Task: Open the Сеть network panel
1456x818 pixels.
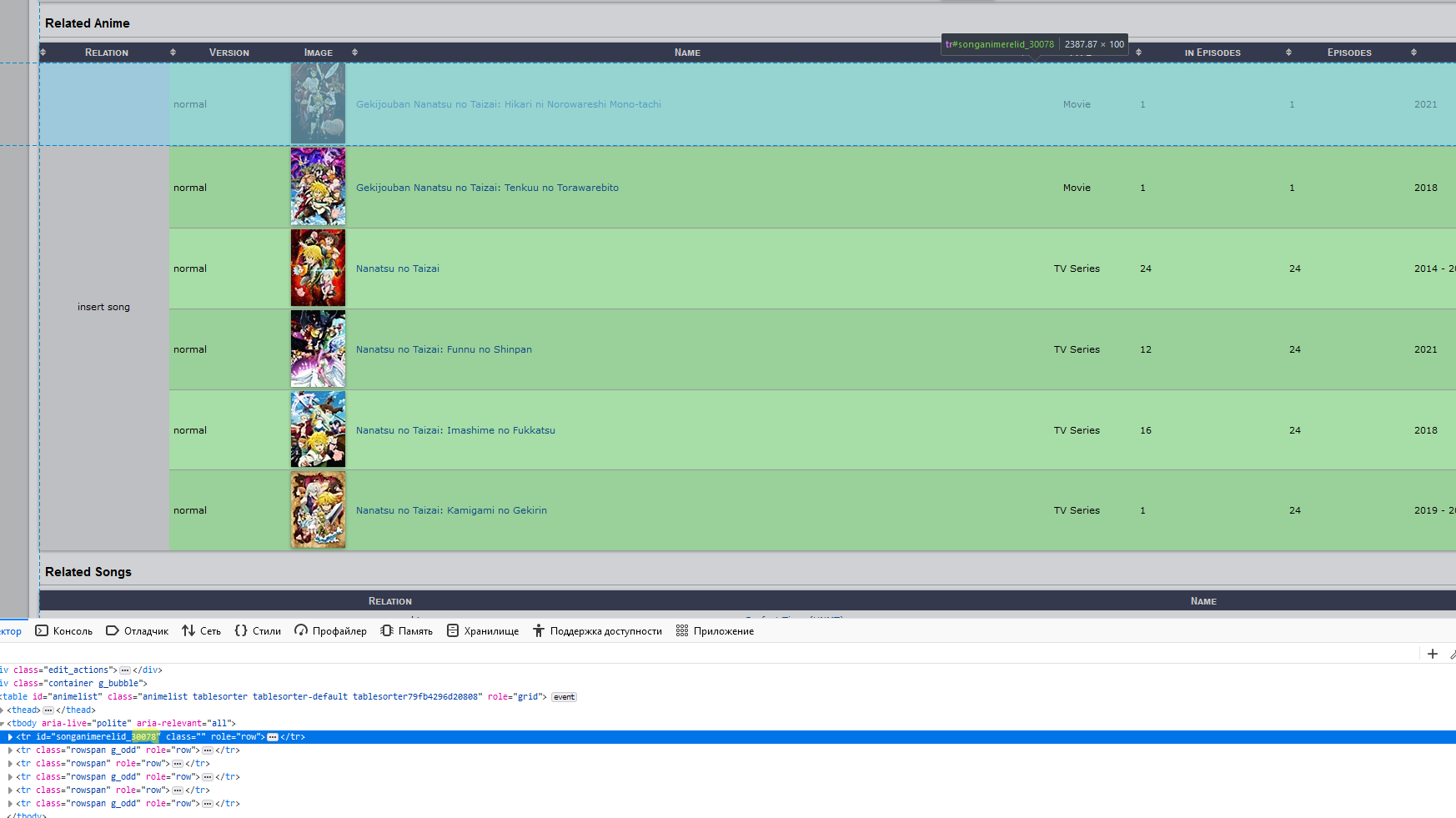Action: [202, 631]
